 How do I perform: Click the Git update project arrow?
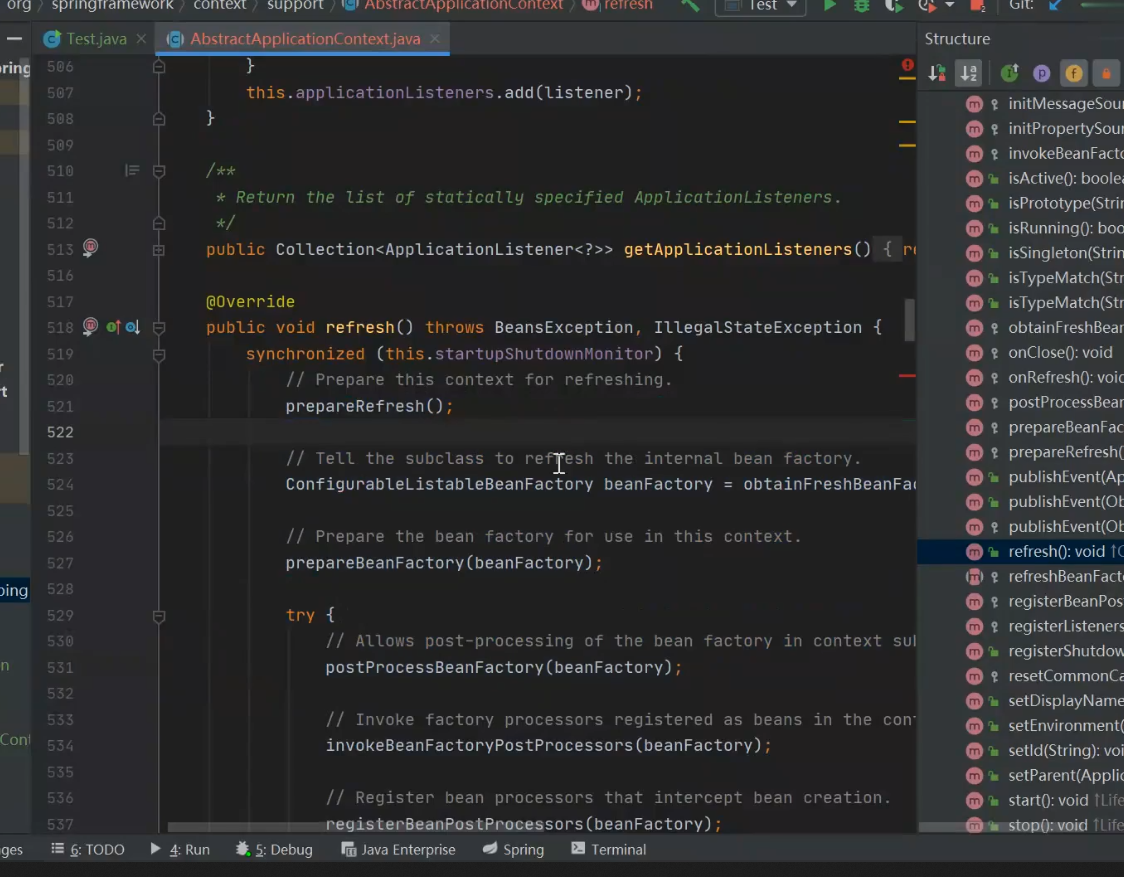[x=1055, y=6]
